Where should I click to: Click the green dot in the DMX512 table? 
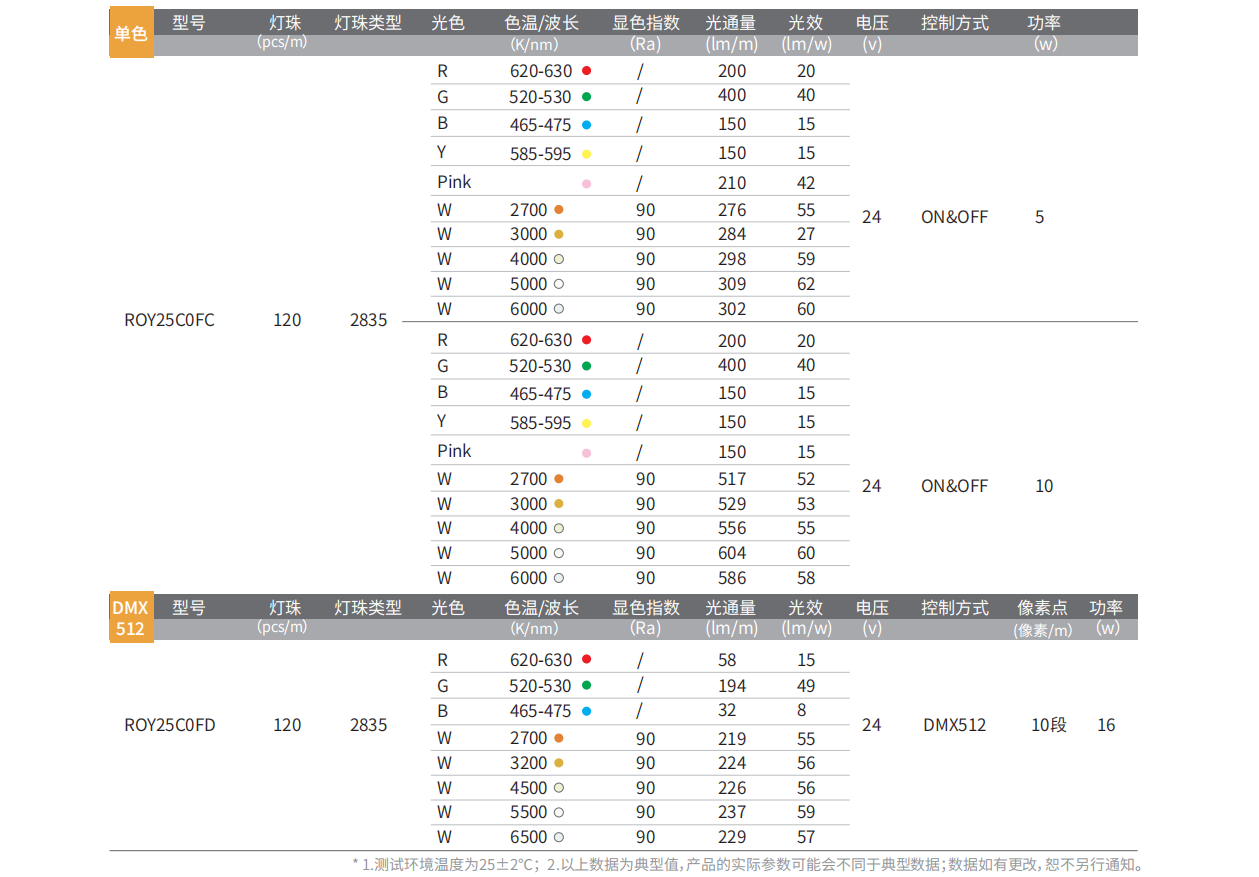(586, 686)
